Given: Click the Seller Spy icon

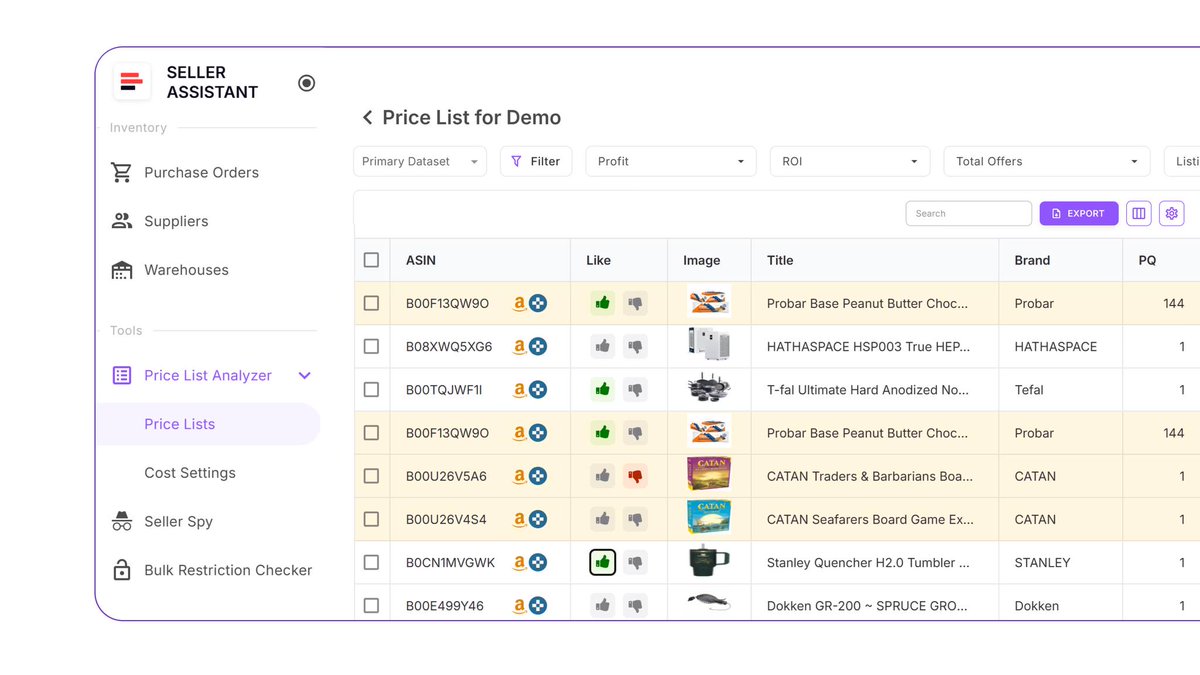Looking at the screenshot, I should pyautogui.click(x=120, y=521).
